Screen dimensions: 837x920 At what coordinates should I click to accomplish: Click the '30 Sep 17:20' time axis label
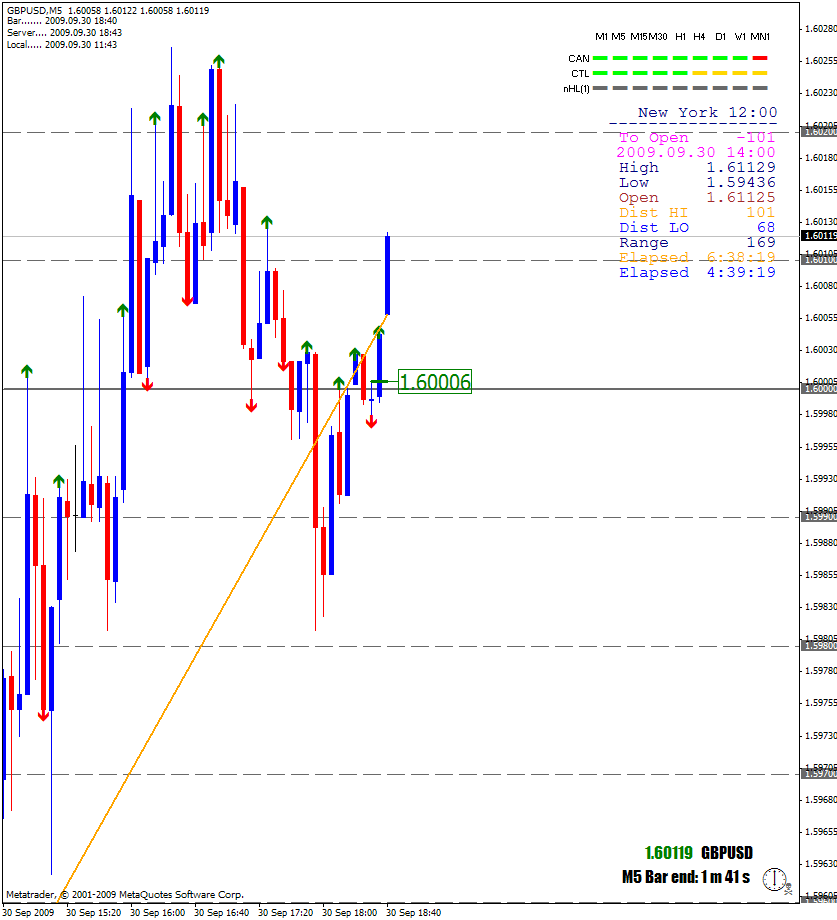pos(285,912)
